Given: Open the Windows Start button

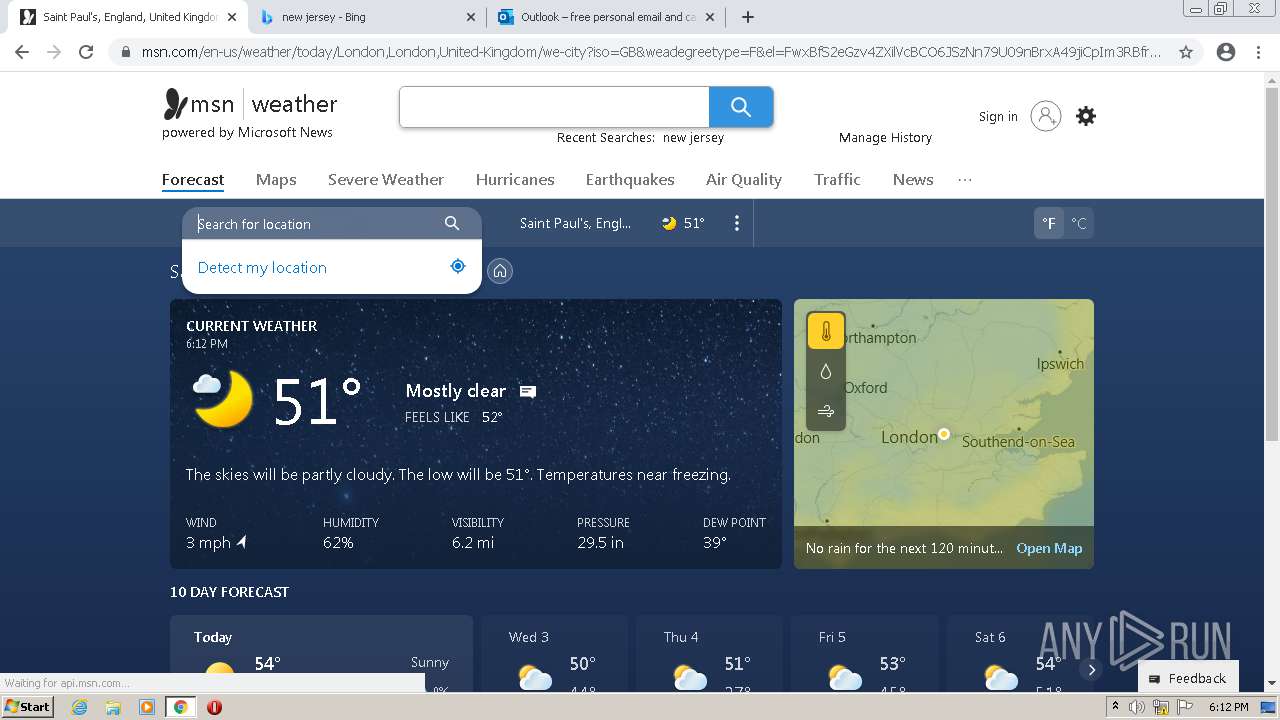Looking at the screenshot, I should click(x=27, y=707).
